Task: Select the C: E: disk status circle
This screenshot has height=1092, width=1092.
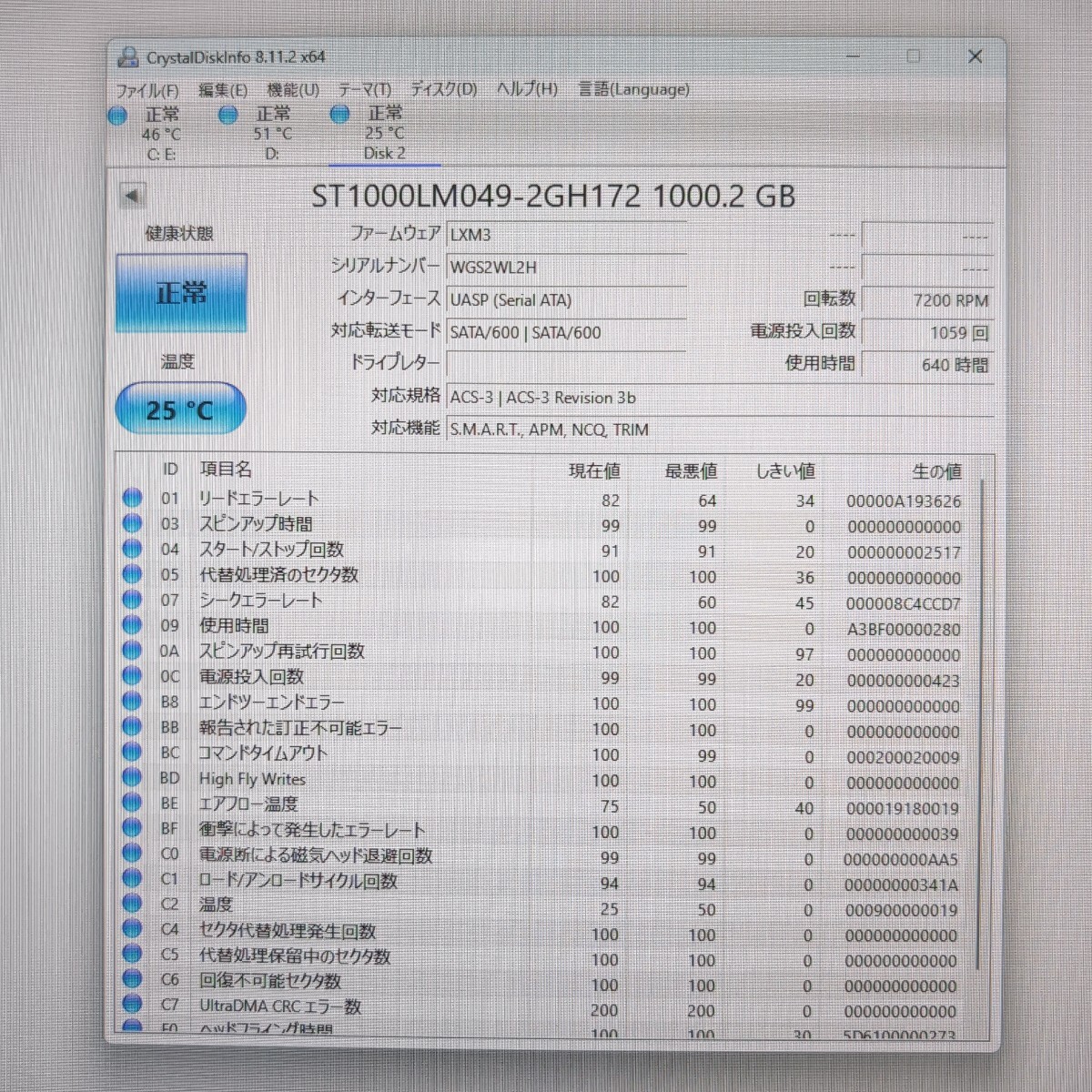Action: pos(117,116)
